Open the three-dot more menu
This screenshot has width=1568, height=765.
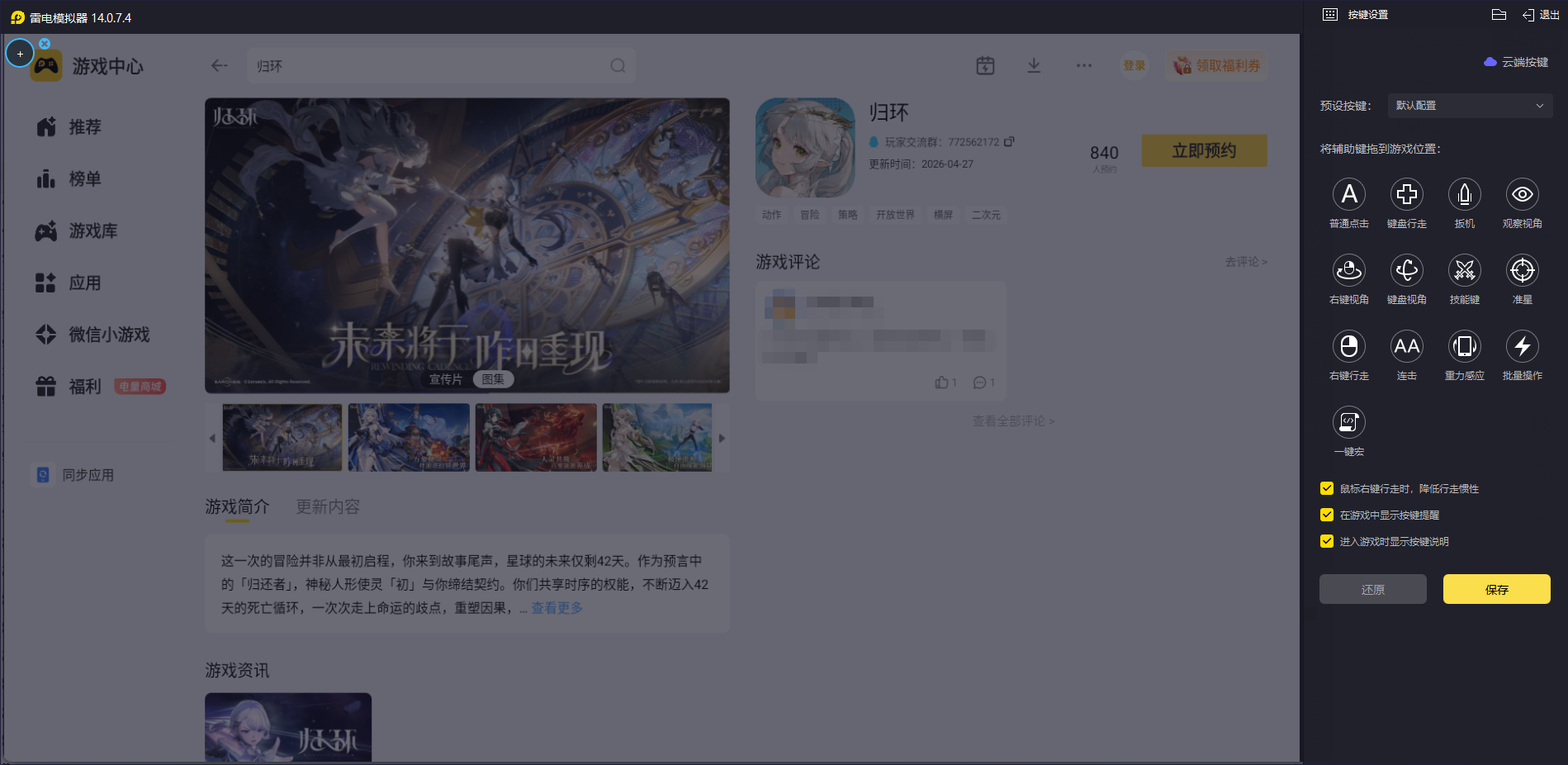[x=1084, y=66]
